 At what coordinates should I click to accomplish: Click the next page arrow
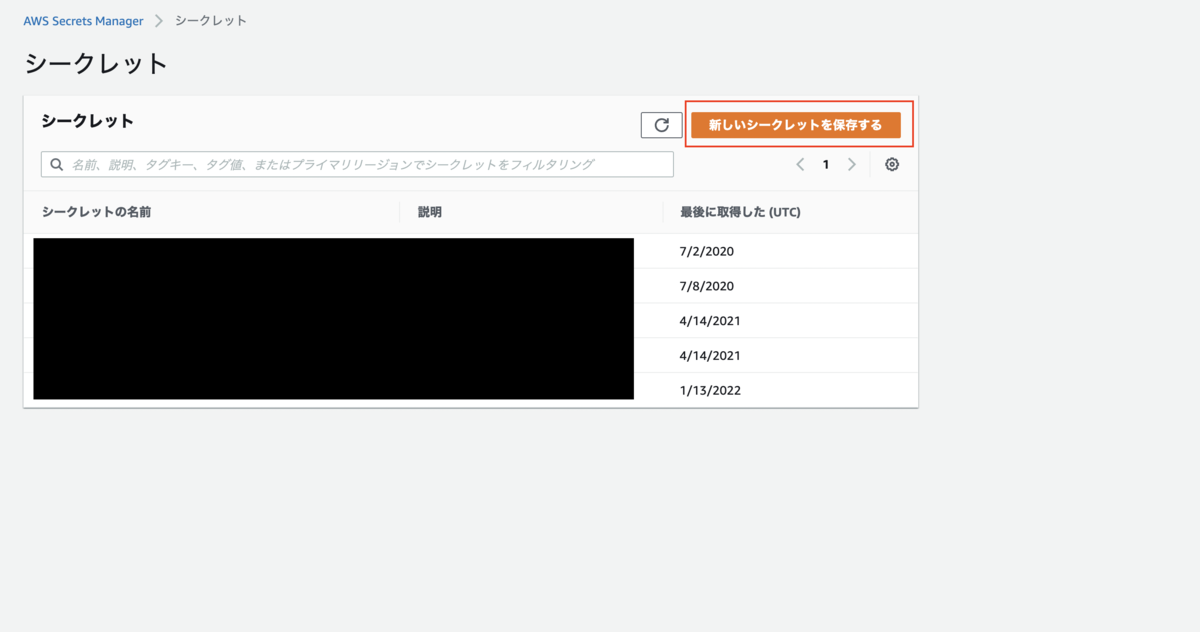click(852, 164)
